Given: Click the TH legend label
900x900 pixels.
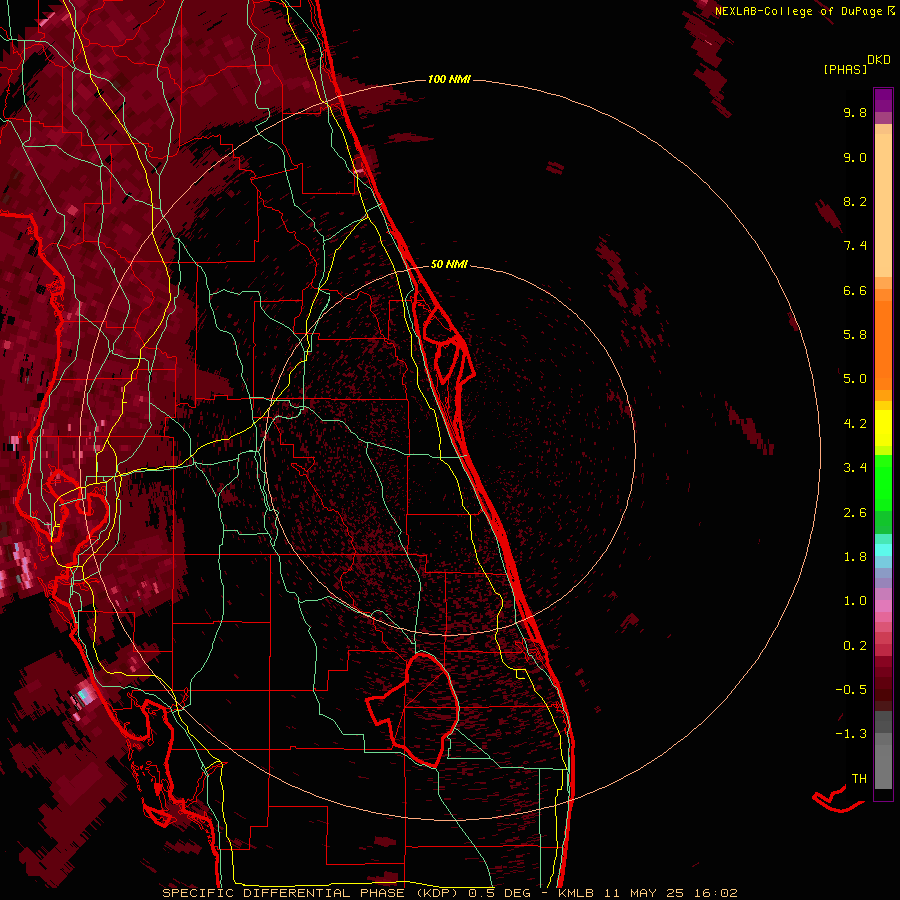Looking at the screenshot, I should coord(859,779).
